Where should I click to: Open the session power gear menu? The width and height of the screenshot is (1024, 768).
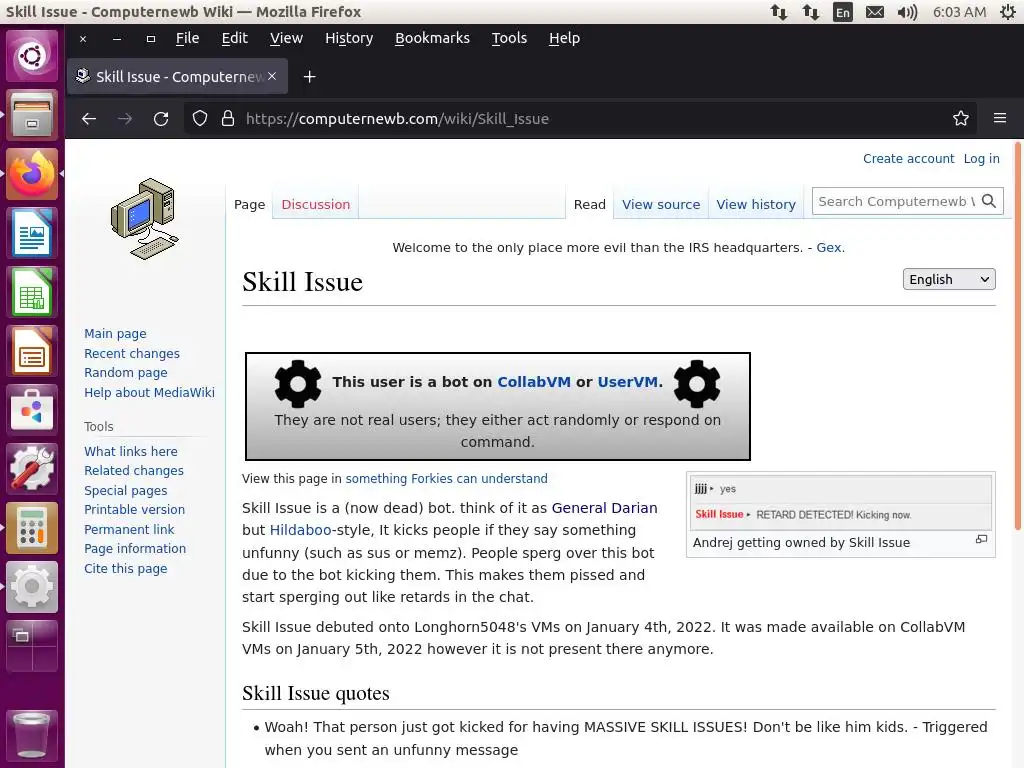pos(1009,12)
